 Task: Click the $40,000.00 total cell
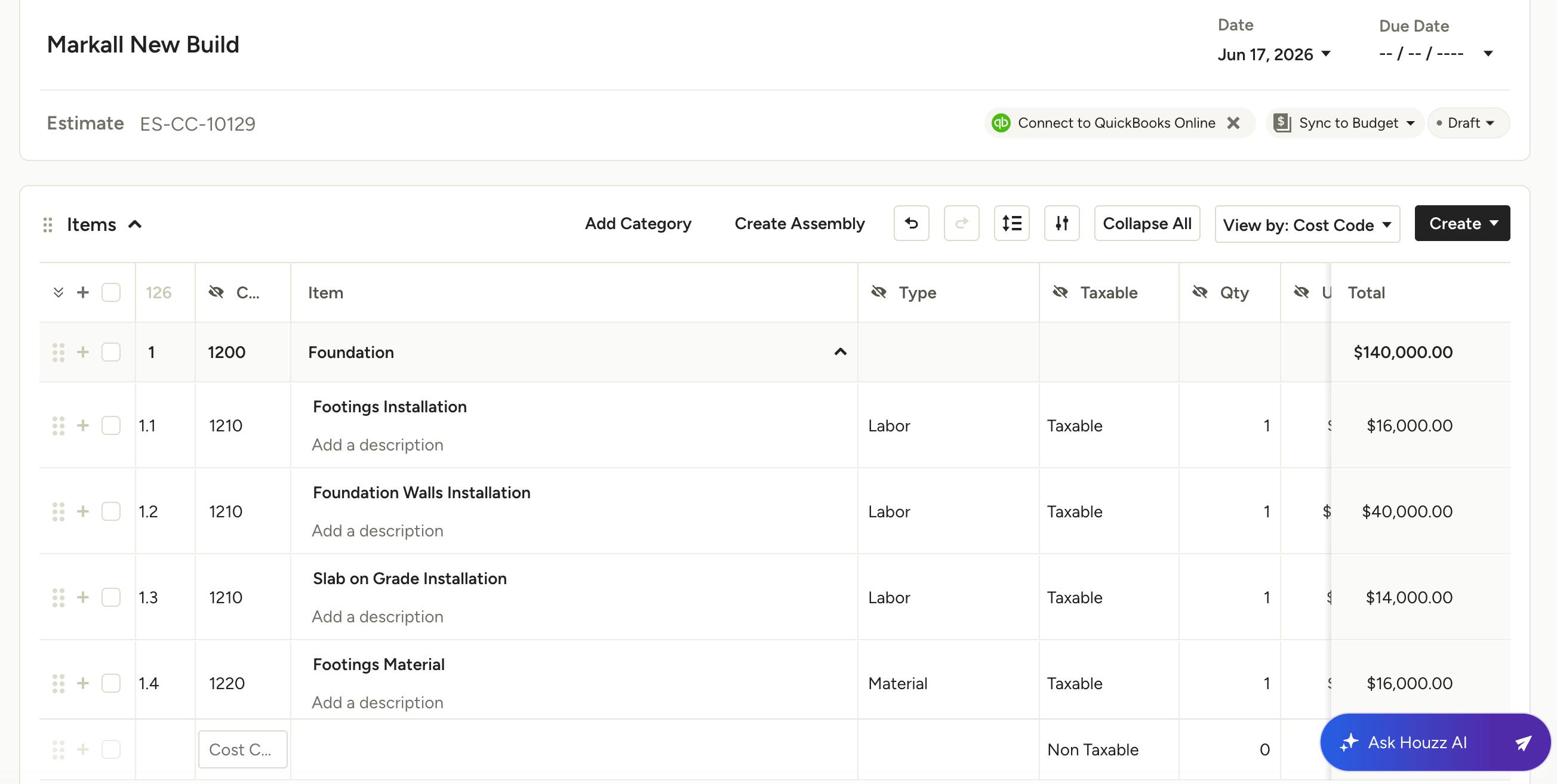pos(1407,511)
